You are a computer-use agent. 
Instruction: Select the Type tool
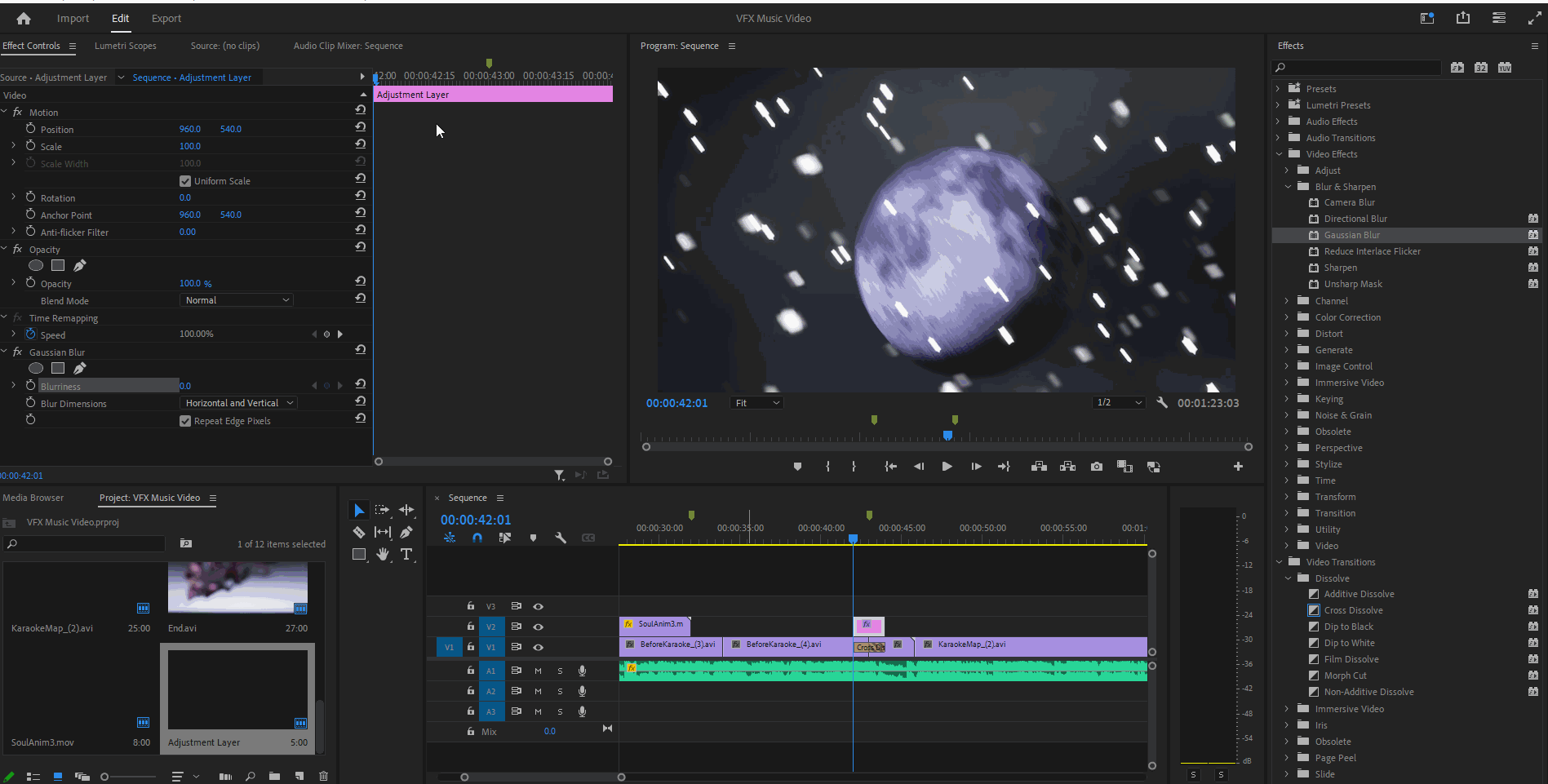tap(406, 554)
